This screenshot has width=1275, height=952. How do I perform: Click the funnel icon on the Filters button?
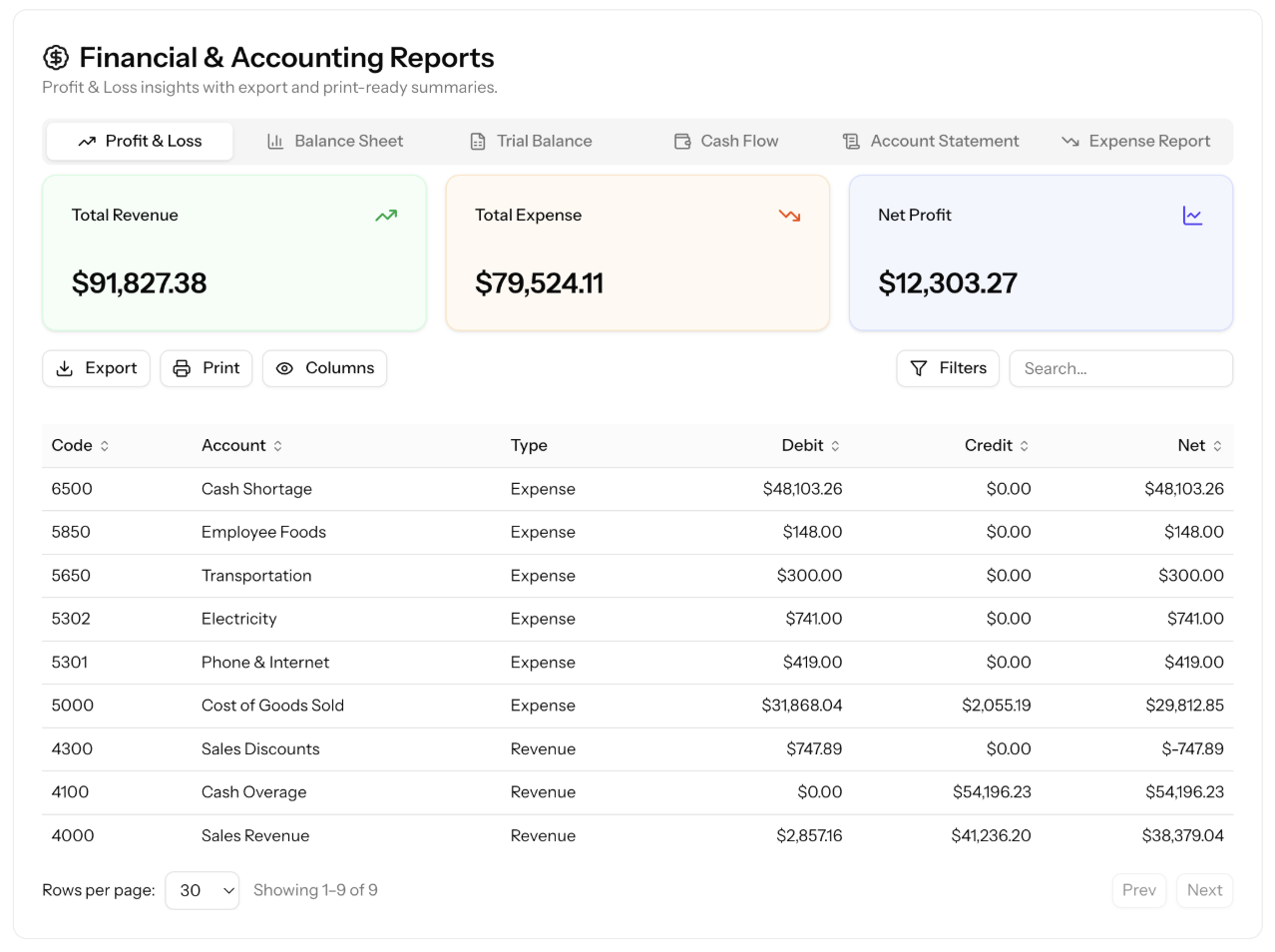tap(919, 368)
